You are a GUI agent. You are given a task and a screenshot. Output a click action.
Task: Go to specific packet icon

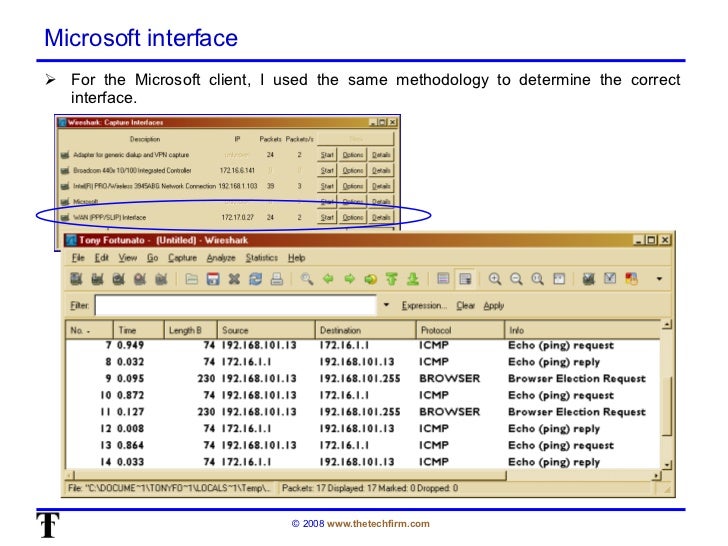370,279
